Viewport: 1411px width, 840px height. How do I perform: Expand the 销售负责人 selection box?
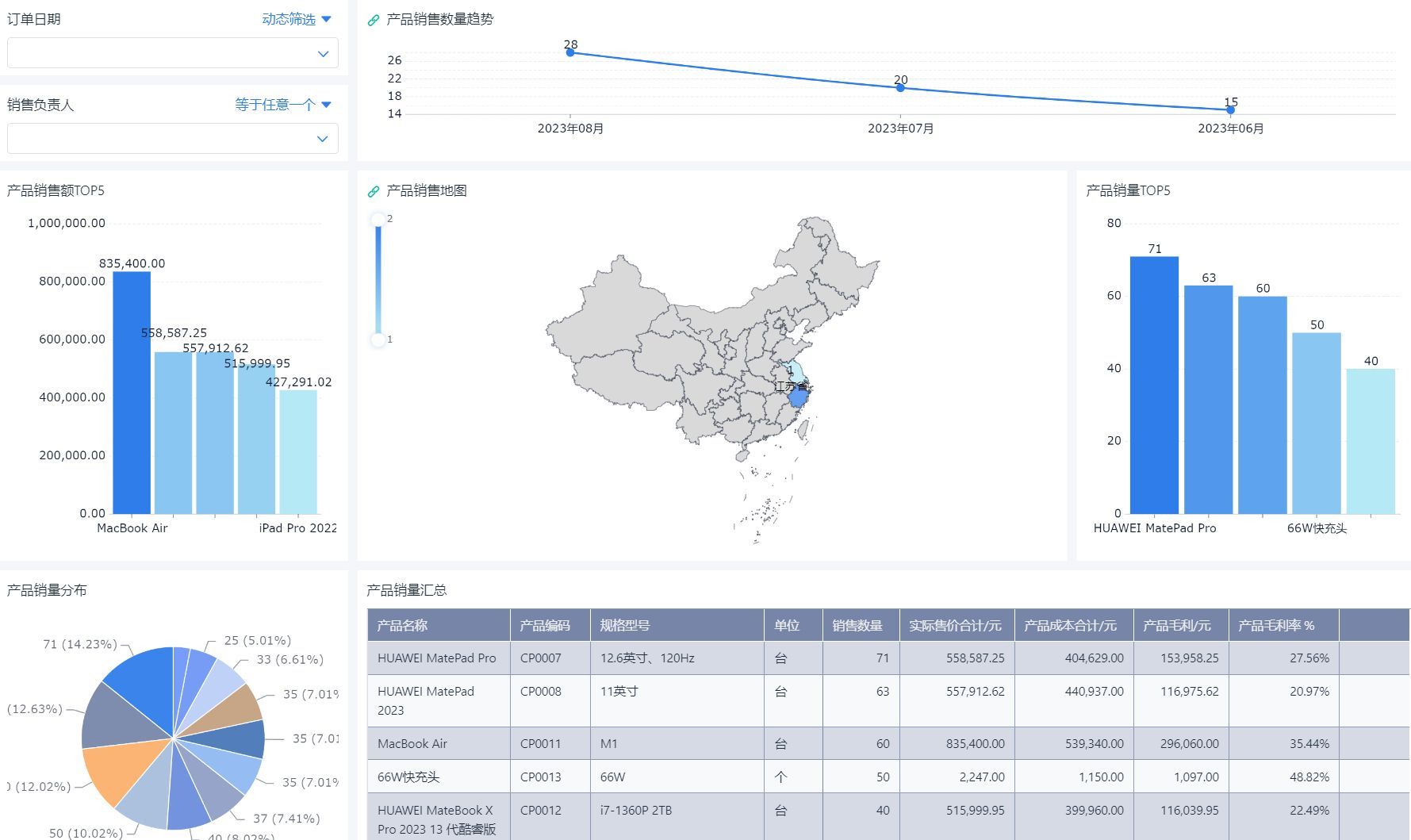click(x=173, y=138)
